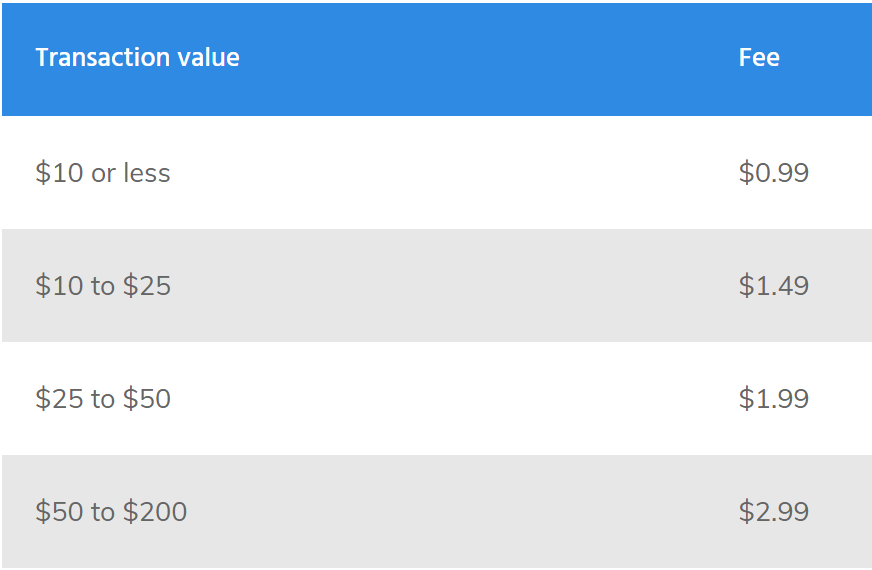Select the $1.99 fee value
The height and width of the screenshot is (570, 872).
point(774,399)
